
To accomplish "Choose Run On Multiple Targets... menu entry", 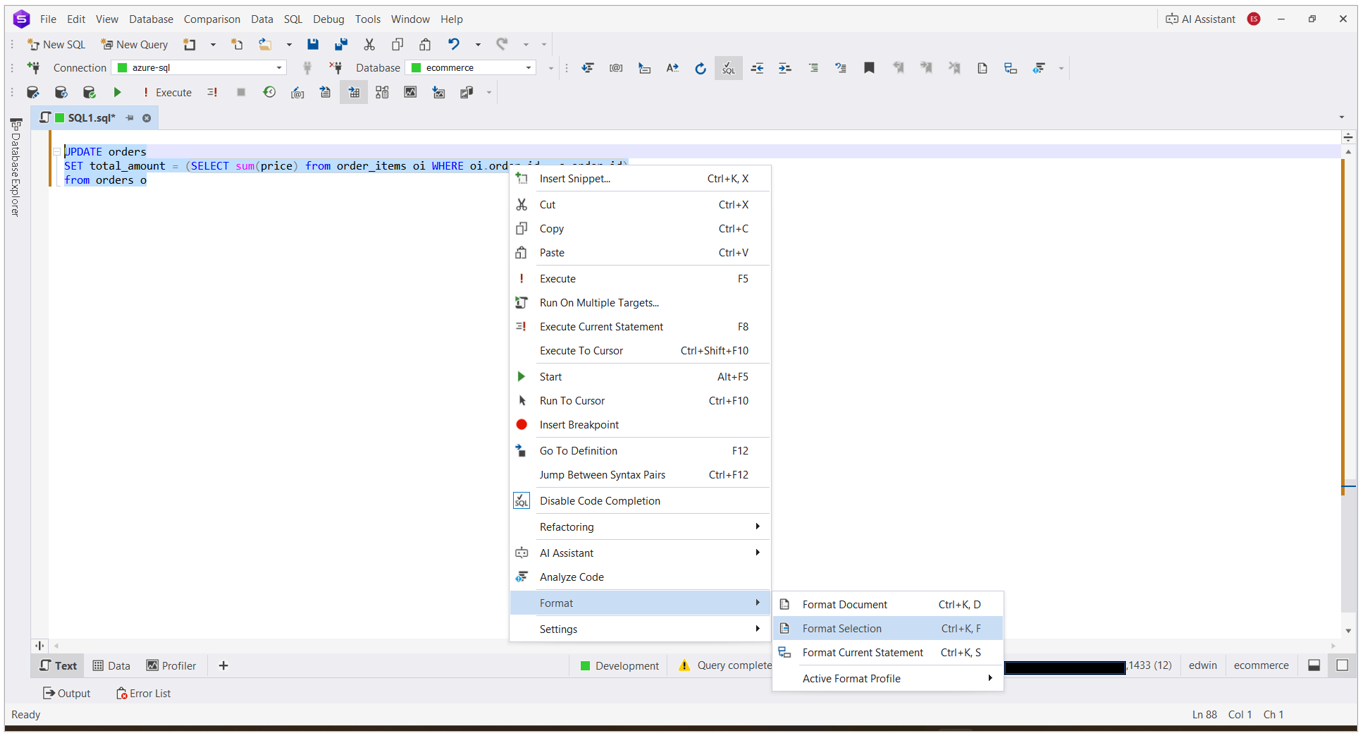I will pyautogui.click(x=640, y=303).
